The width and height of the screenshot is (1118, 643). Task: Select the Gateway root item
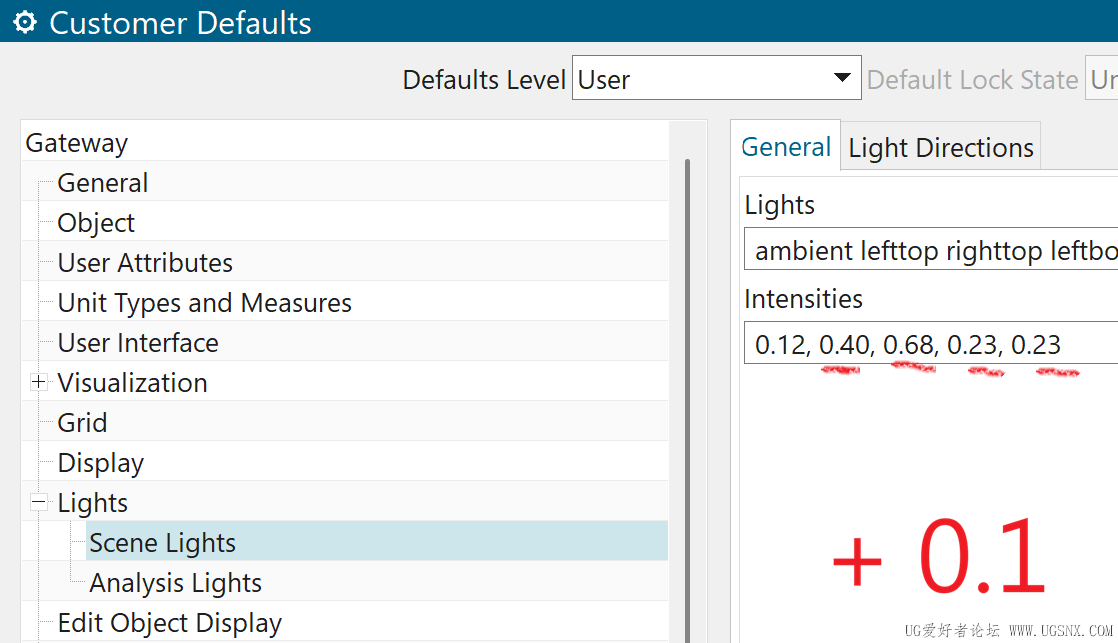[77, 143]
